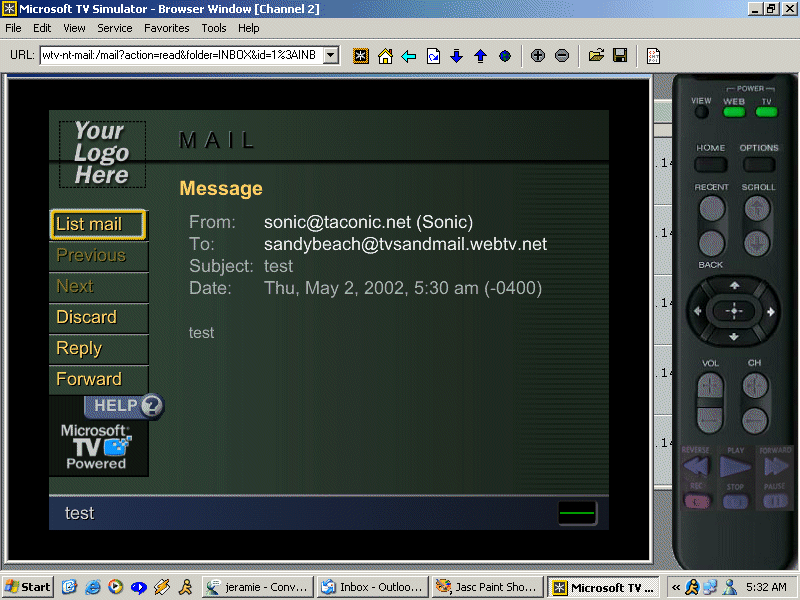Click the Home icon in toolbar
Image resolution: width=800 pixels, height=600 pixels.
pyautogui.click(x=385, y=56)
